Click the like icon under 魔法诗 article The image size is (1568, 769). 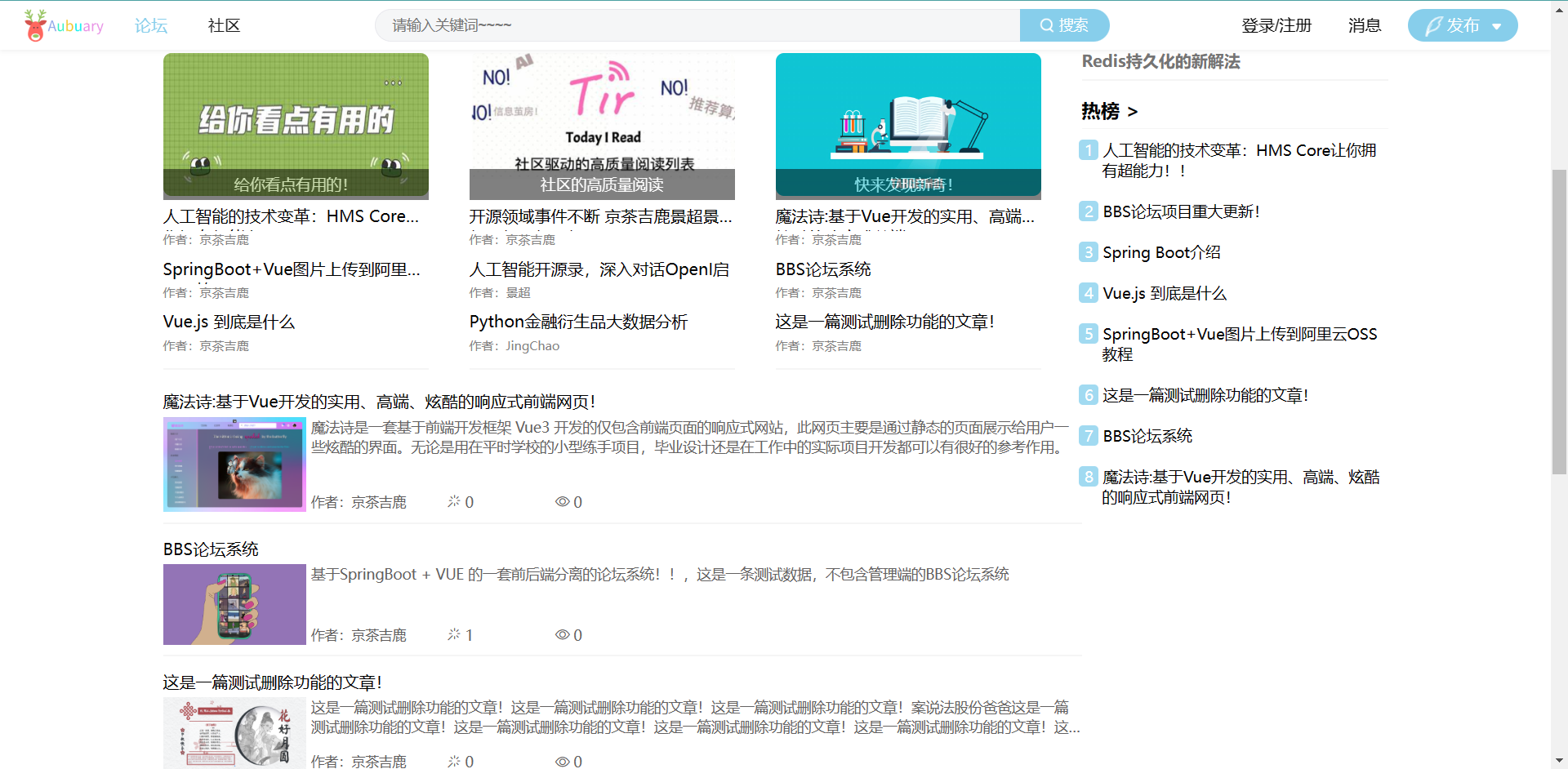(x=452, y=501)
